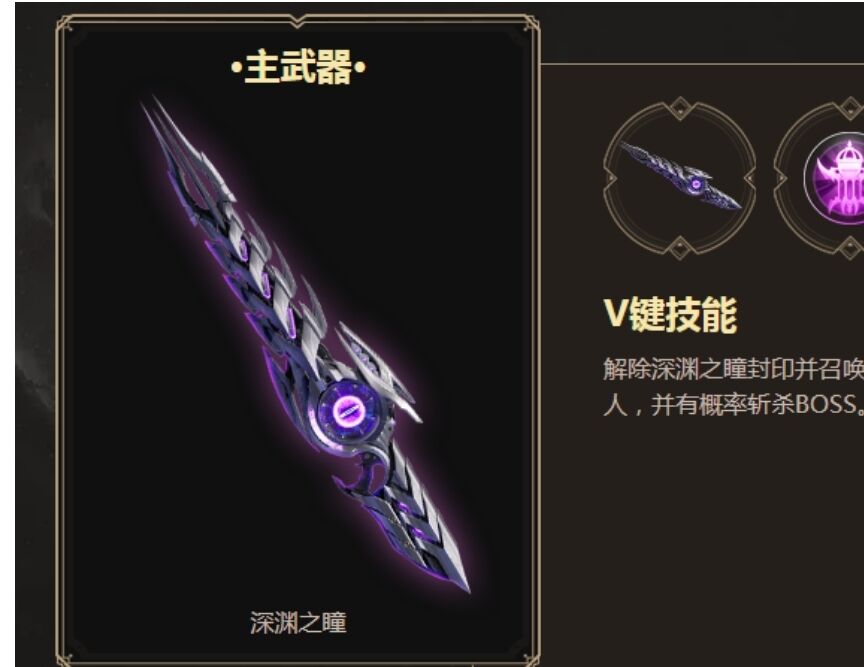Click the 主武器 title
864x667 pixels.
click(x=298, y=67)
